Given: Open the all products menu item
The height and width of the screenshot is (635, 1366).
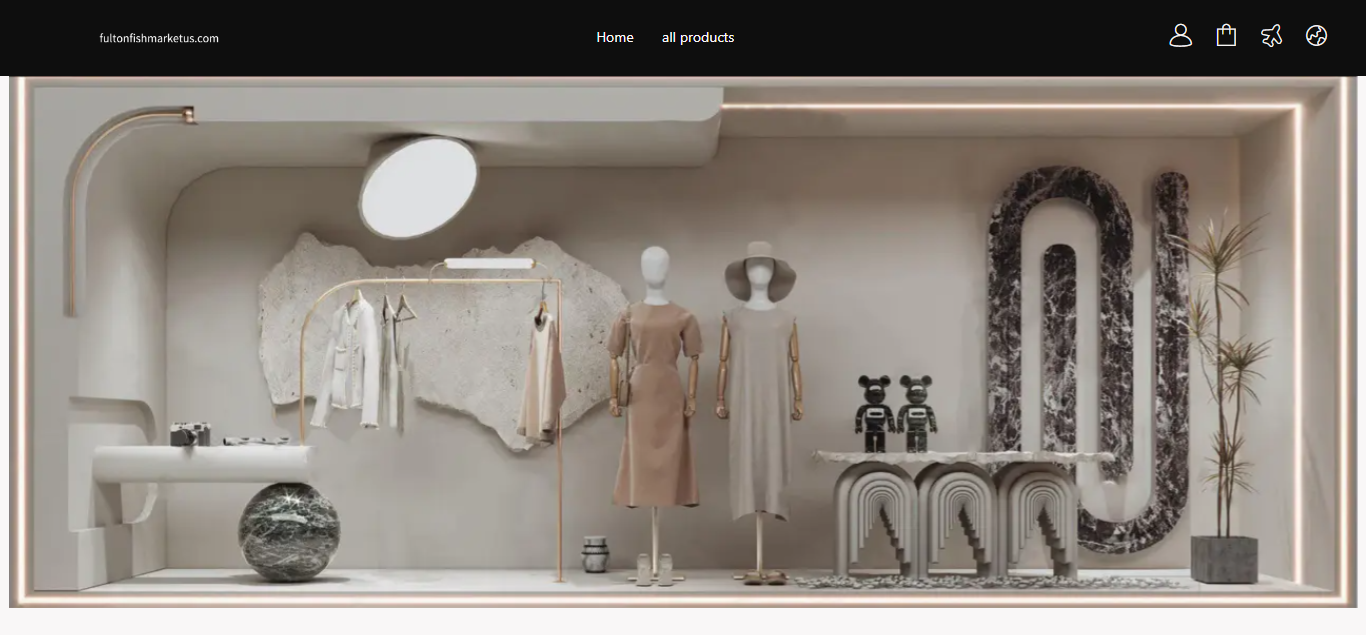Looking at the screenshot, I should [698, 37].
